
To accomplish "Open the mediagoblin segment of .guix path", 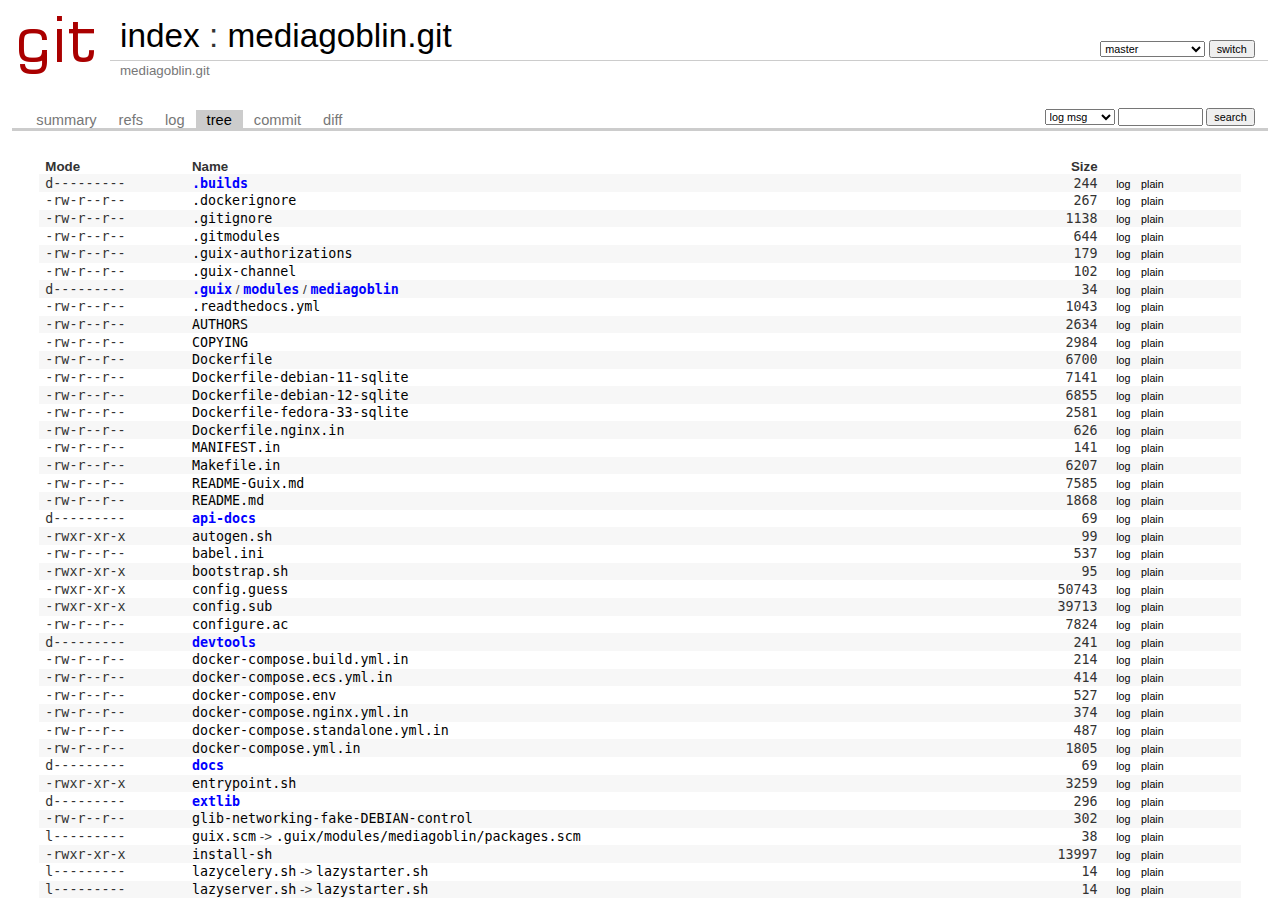I will pos(354,289).
